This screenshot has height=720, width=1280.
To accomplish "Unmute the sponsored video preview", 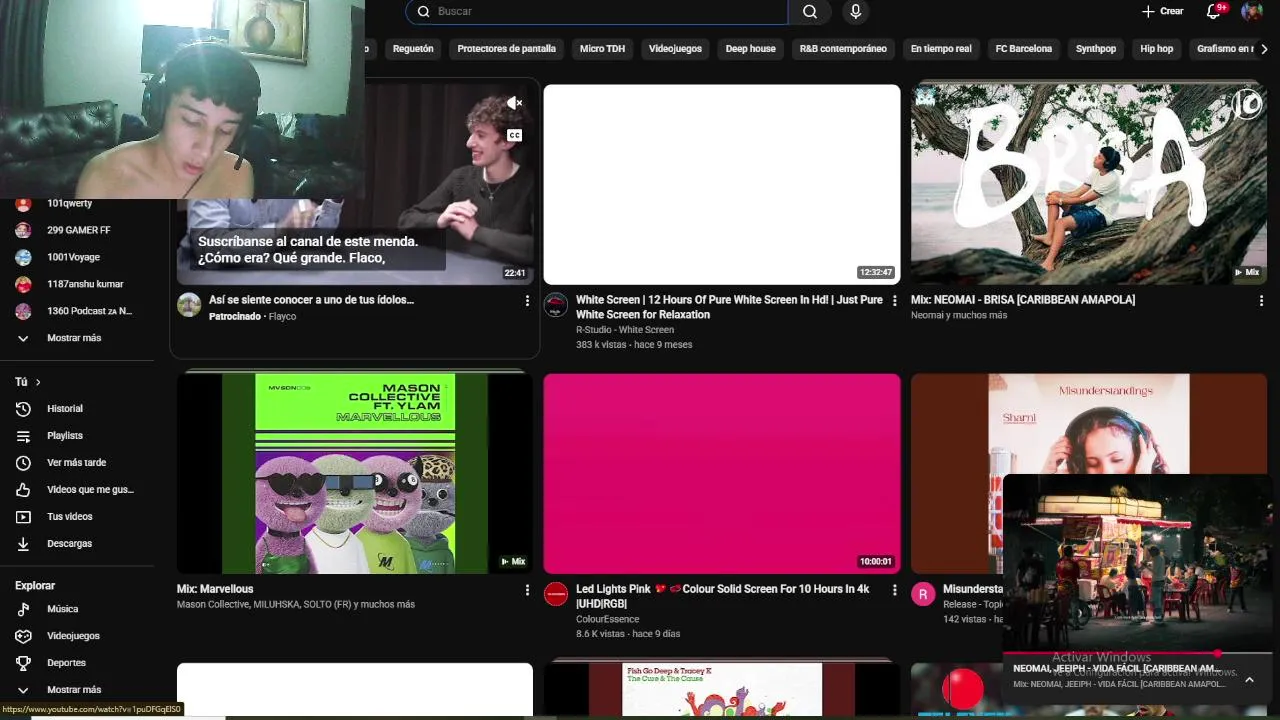I will tap(514, 103).
